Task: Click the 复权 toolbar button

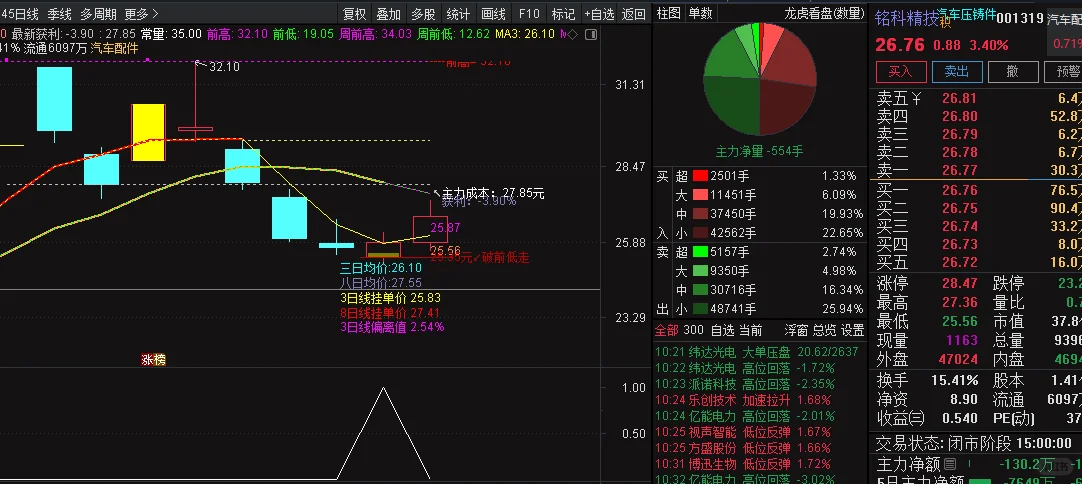Action: point(355,14)
